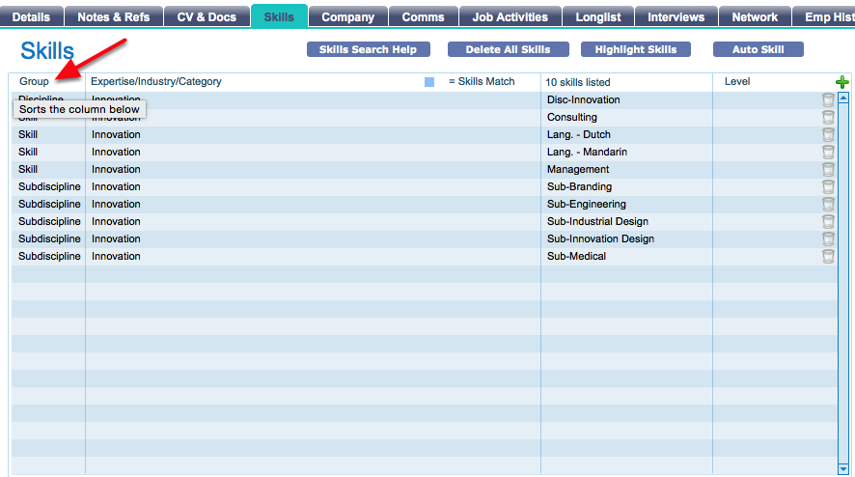
Task: Delete the Sub-Branding skill
Action: pyautogui.click(x=828, y=187)
